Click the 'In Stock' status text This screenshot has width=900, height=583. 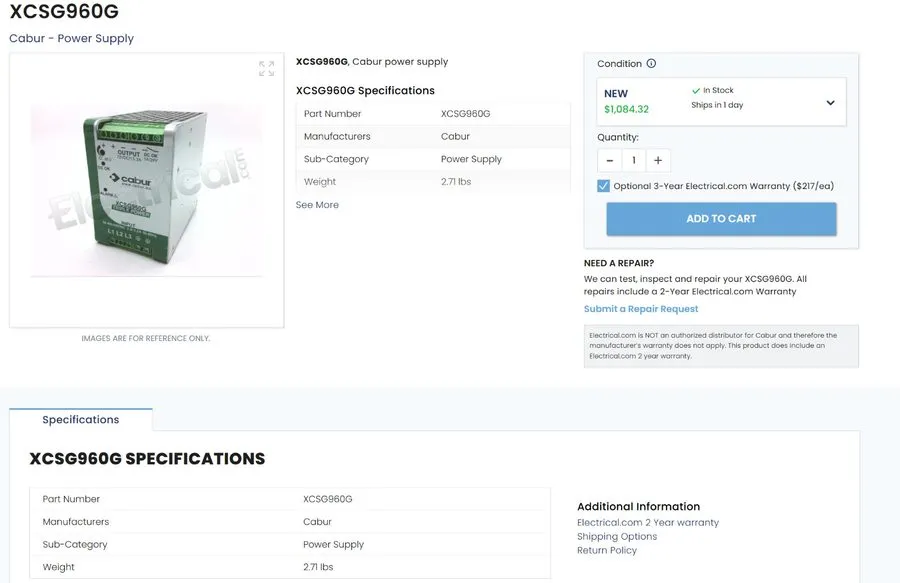pyautogui.click(x=718, y=90)
